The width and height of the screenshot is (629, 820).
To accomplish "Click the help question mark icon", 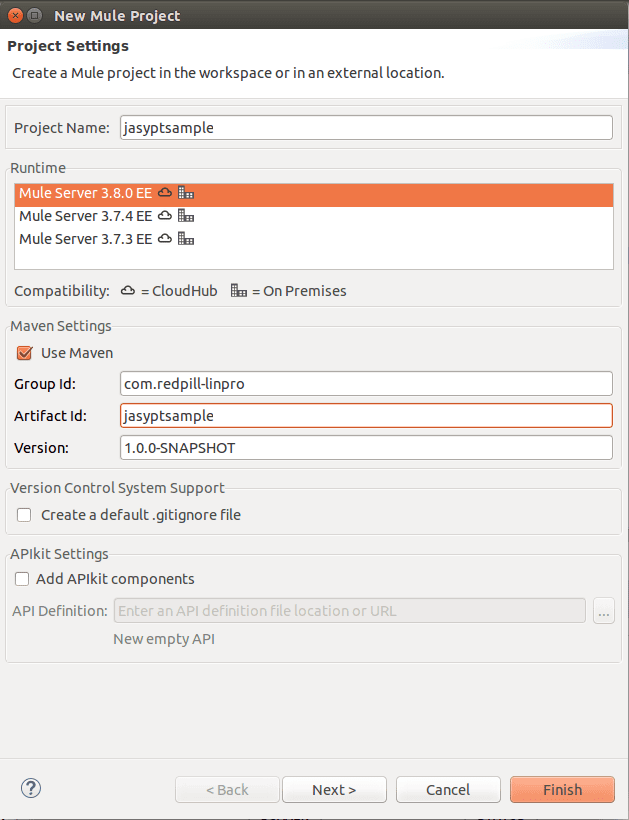I will pyautogui.click(x=31, y=788).
